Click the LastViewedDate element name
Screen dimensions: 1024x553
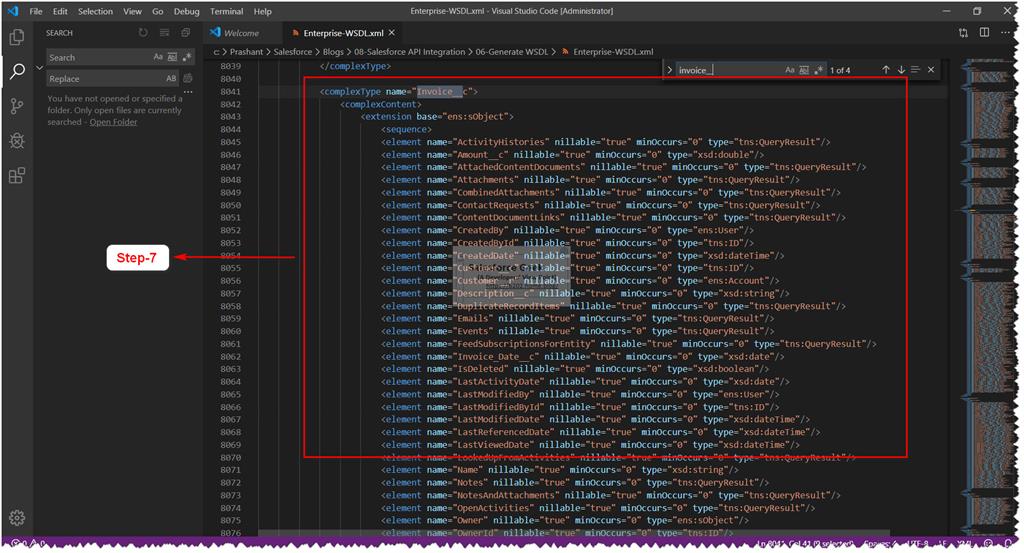pos(491,445)
